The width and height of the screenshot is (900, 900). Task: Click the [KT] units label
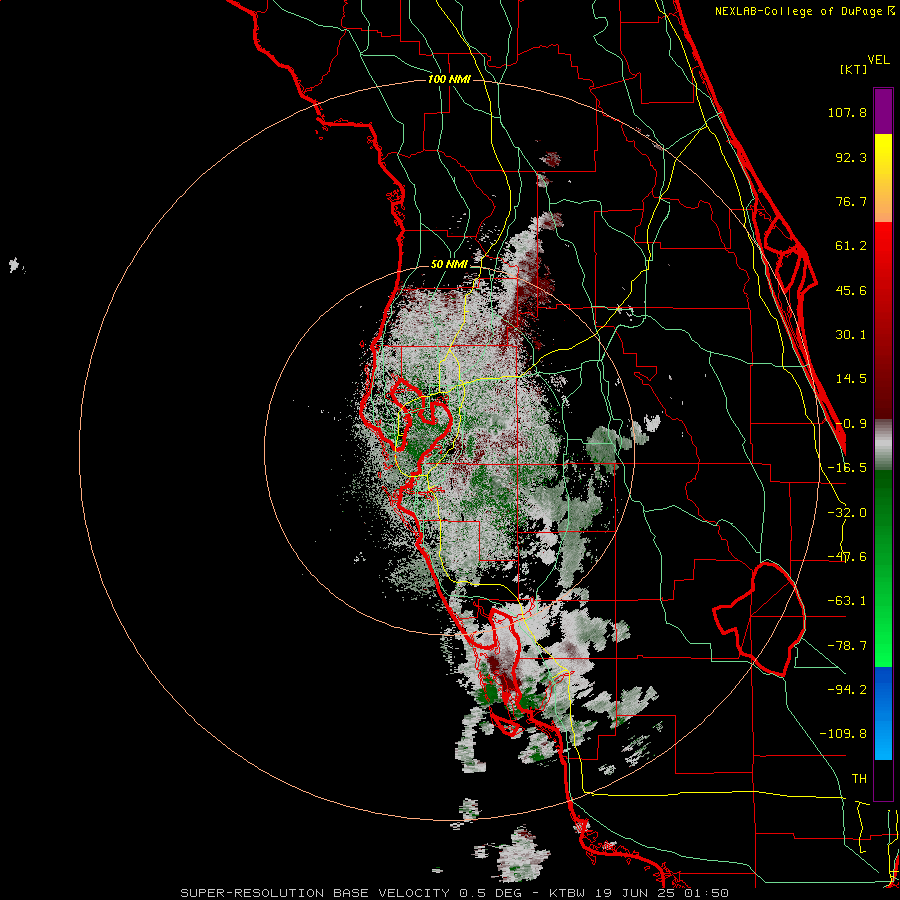tap(854, 69)
